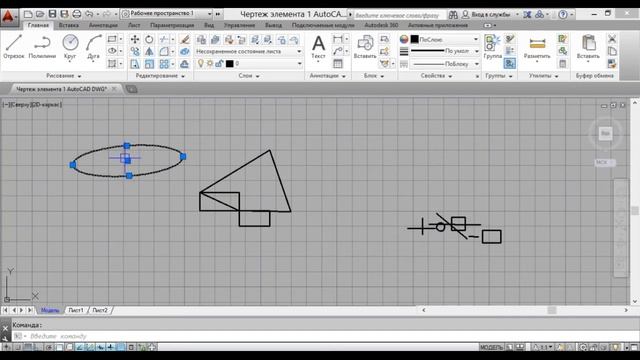Viewport: 640px width, 360px height.
Task: Open the Рабочее пространство 1 workspace dropdown
Action: (x=167, y=13)
